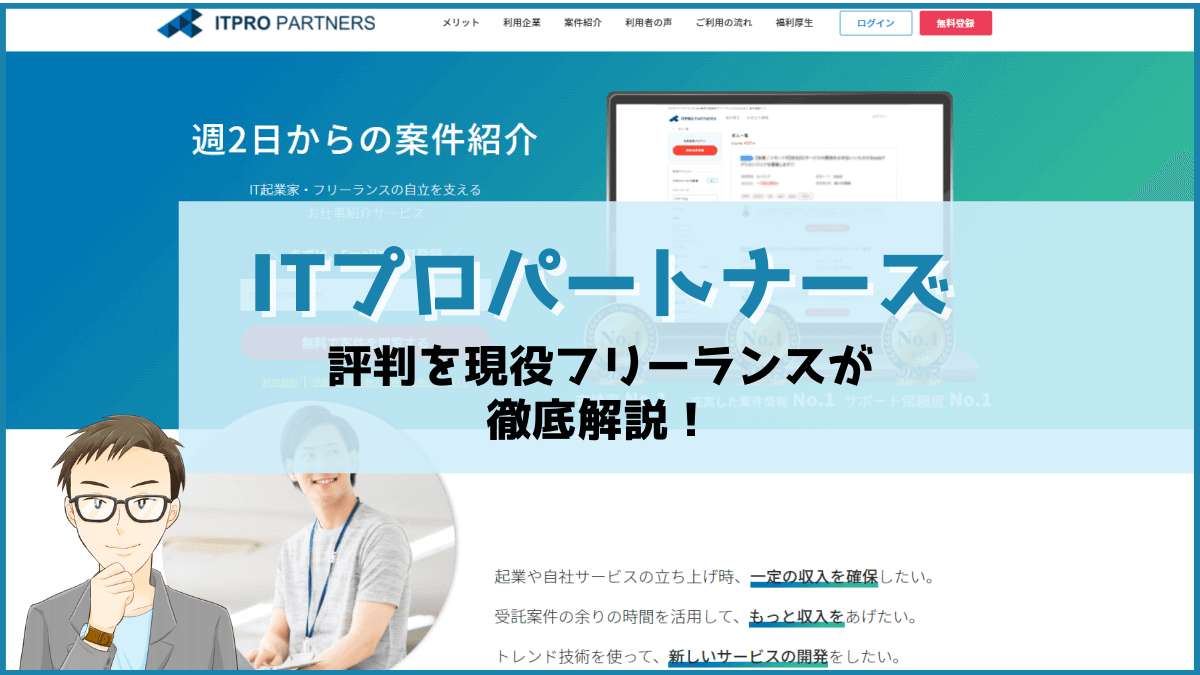Click the ITPRO PARTNERS logo
The height and width of the screenshot is (675, 1200).
tap(267, 23)
